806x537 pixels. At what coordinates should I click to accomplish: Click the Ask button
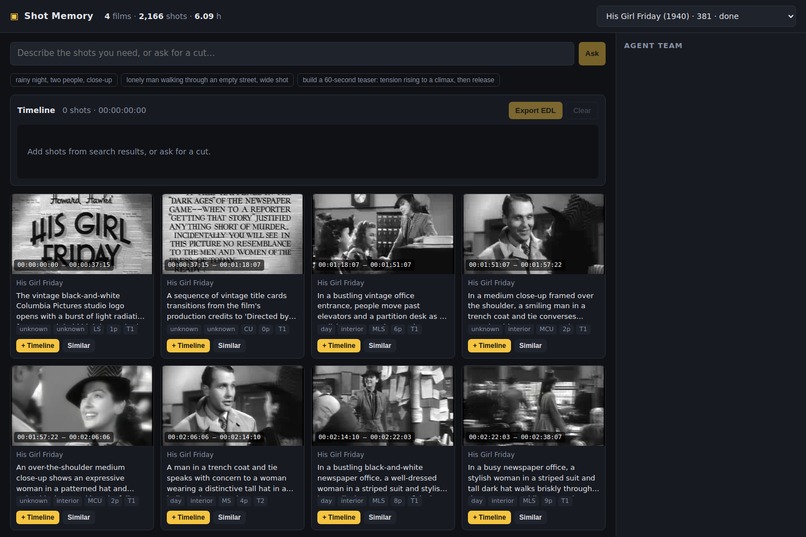(592, 53)
